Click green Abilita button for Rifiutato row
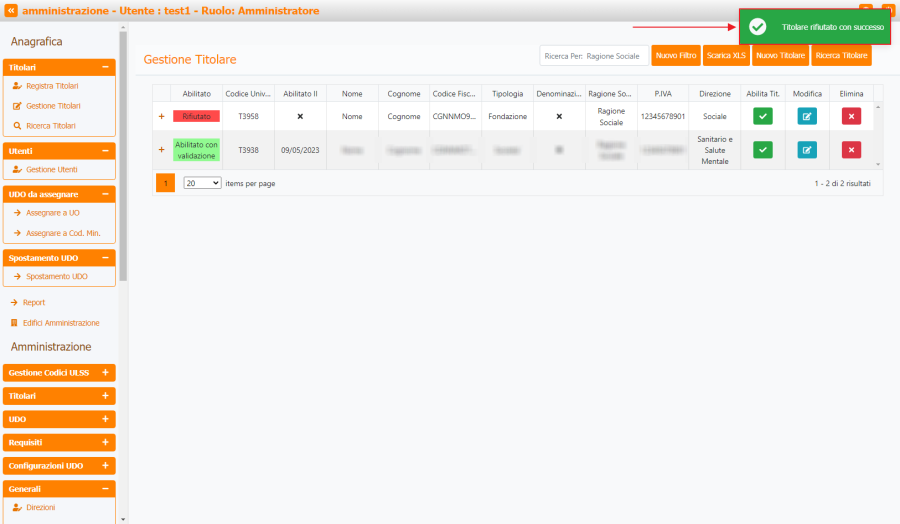This screenshot has width=900, height=524. click(763, 116)
